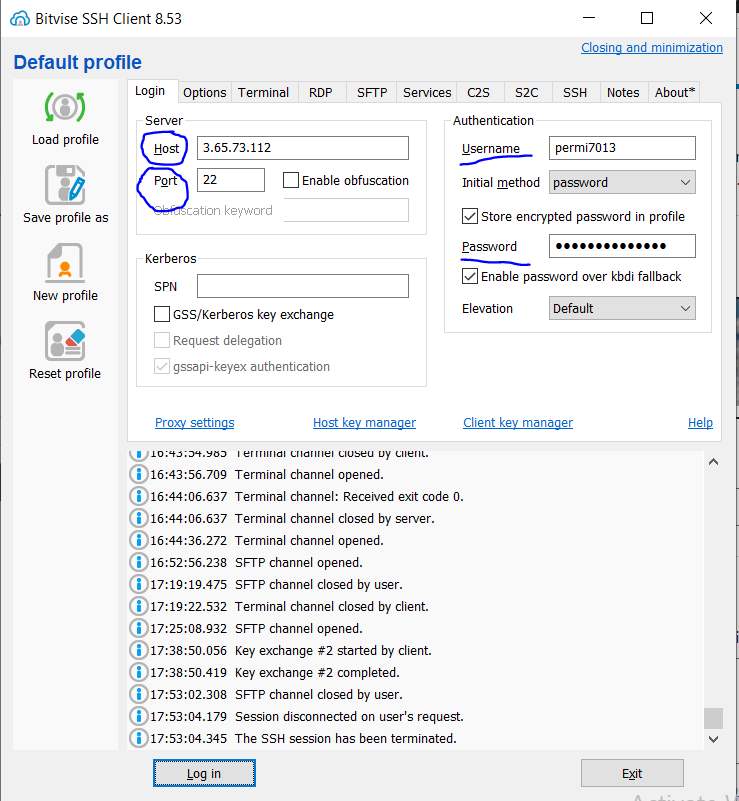The height and width of the screenshot is (801, 739).
Task: Click info icon for 'Received exit code 0' entry
Action: point(138,497)
